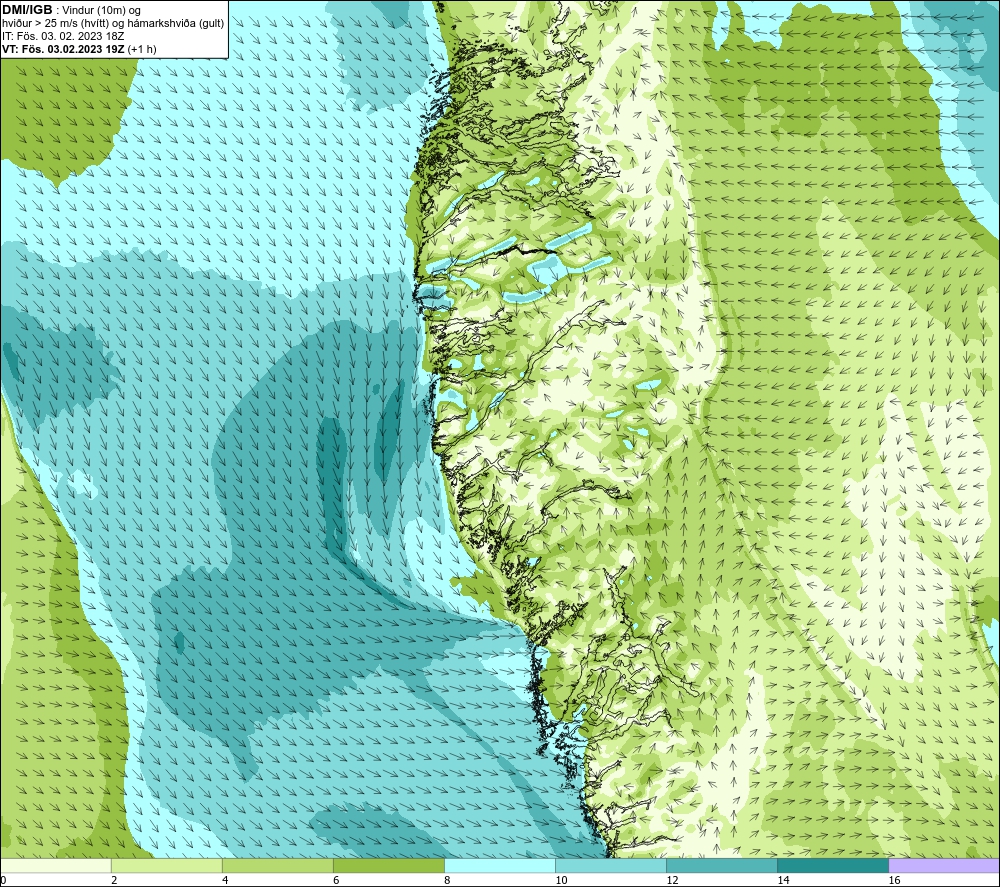Viewport: 1000px width, 887px height.
Task: Click the purple legend swatch above 16 m/s
Action: (944, 866)
